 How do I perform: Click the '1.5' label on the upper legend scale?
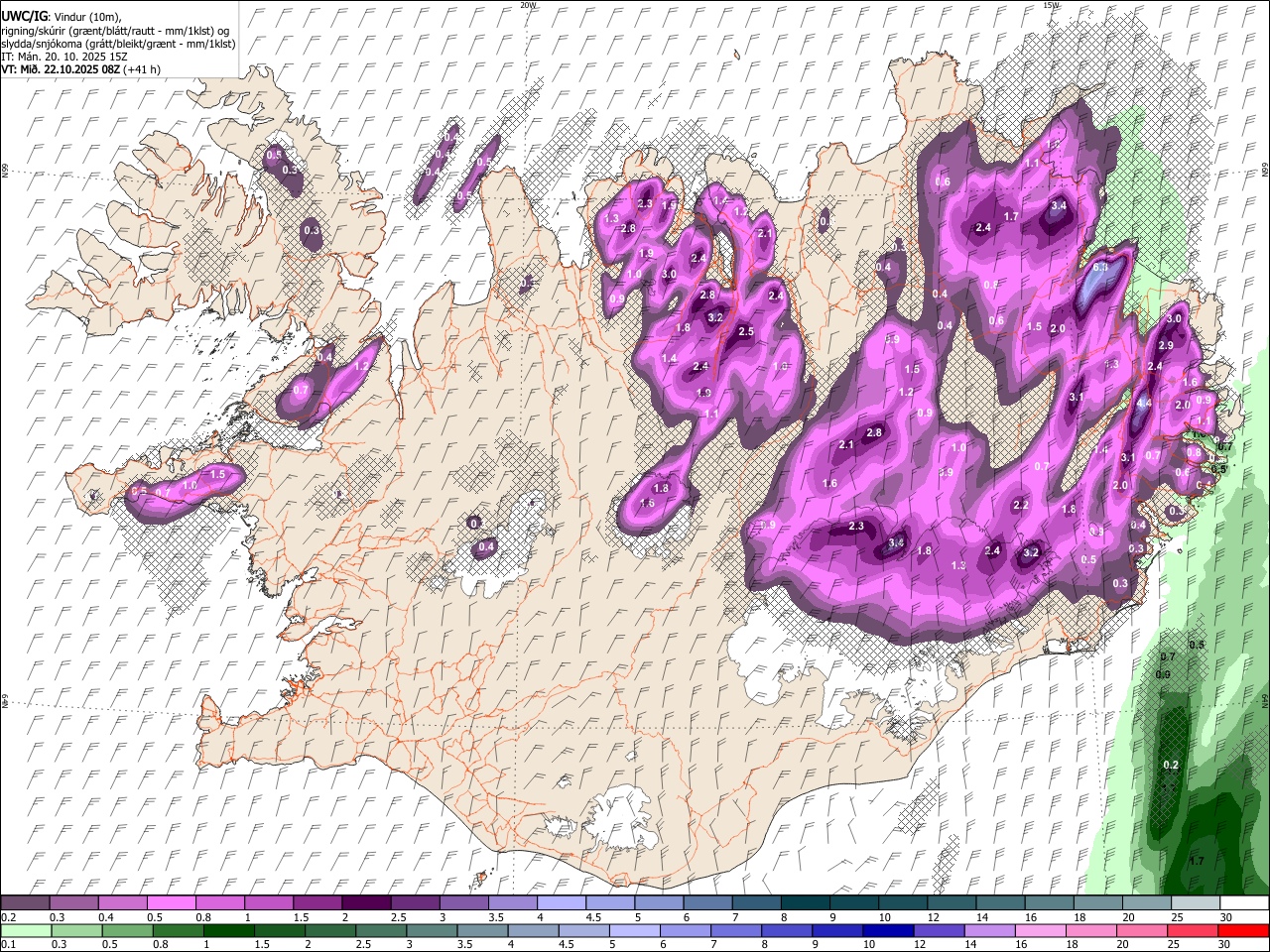click(x=301, y=917)
